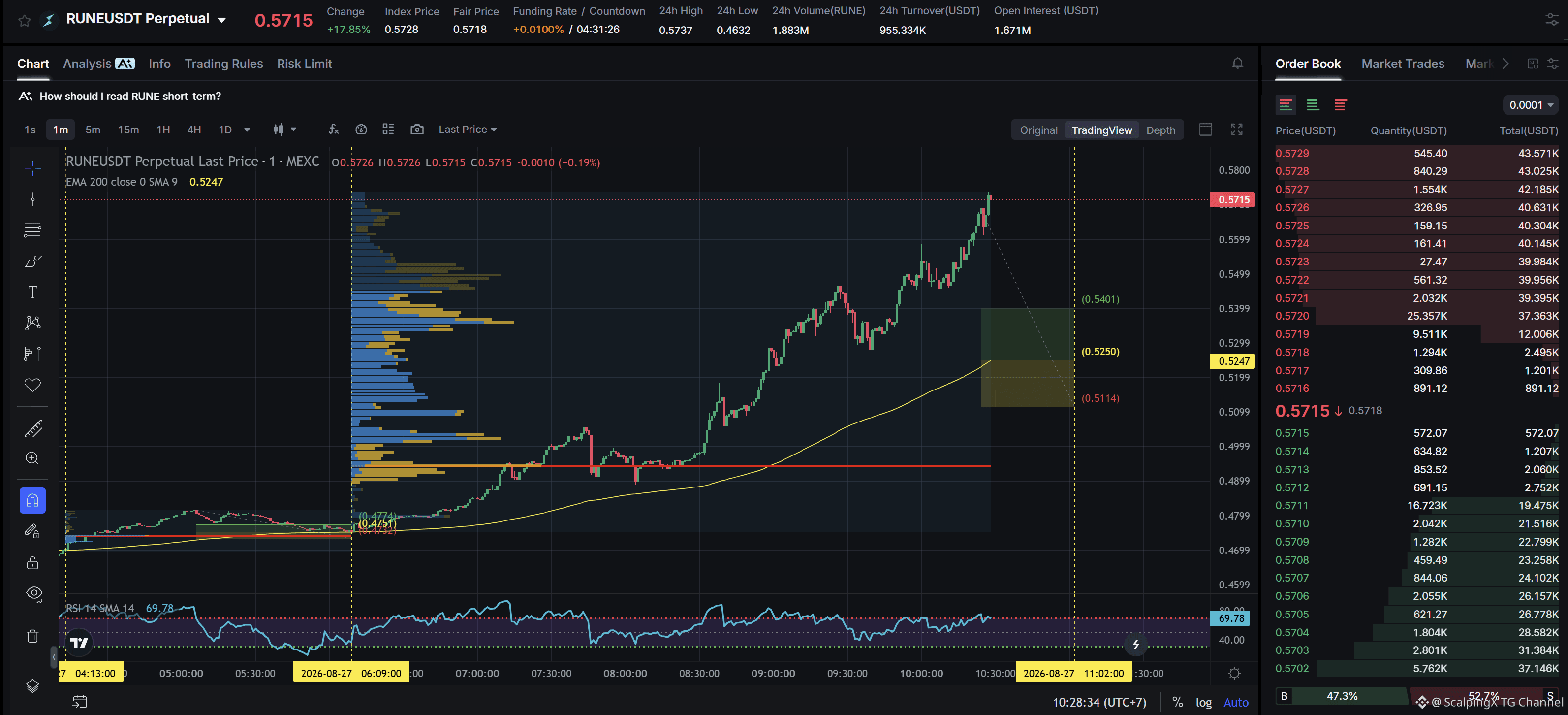This screenshot has width=1568, height=715.
Task: Click the 10:28:34 (UTC+7) timezone selector
Action: 1099,702
